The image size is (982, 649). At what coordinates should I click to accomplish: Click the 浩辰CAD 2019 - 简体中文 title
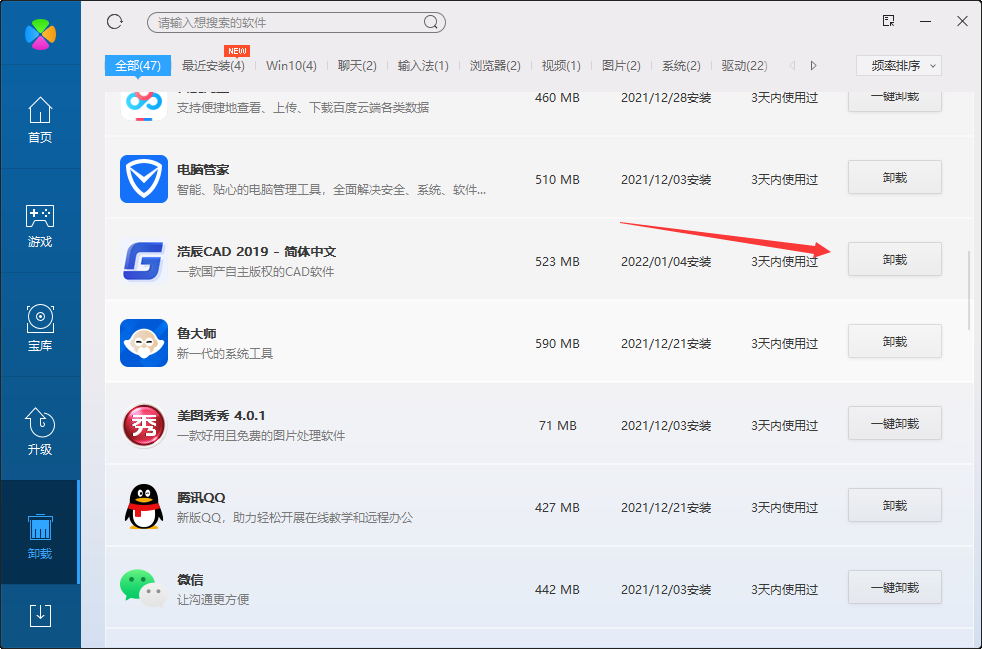(x=257, y=251)
